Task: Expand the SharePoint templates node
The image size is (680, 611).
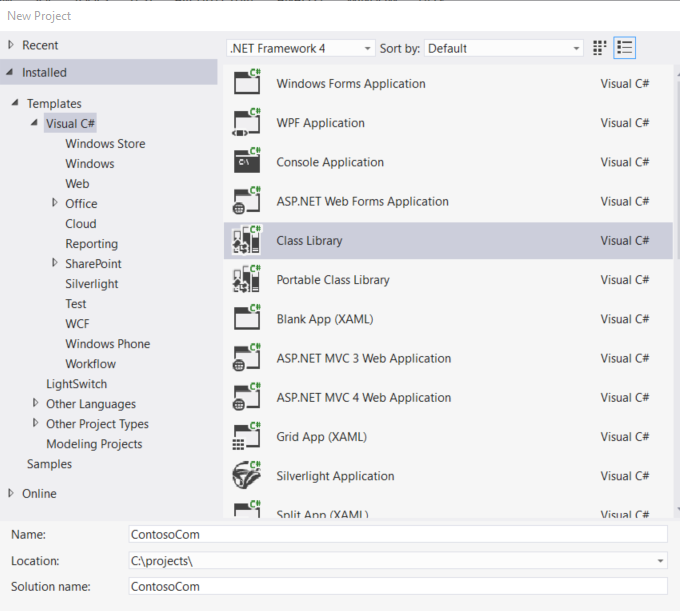Action: tap(55, 263)
